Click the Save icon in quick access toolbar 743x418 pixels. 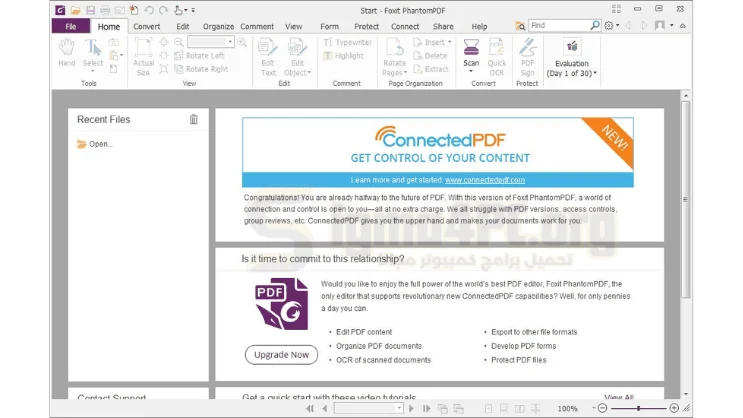tap(90, 10)
